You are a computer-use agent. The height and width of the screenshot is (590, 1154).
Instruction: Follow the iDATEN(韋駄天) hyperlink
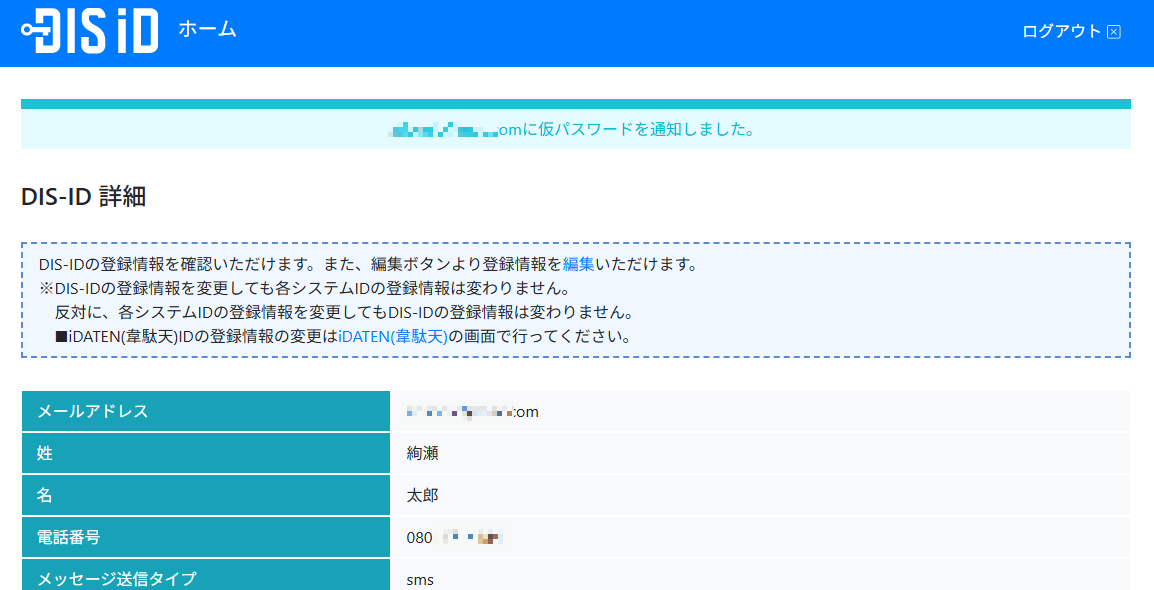click(x=393, y=336)
